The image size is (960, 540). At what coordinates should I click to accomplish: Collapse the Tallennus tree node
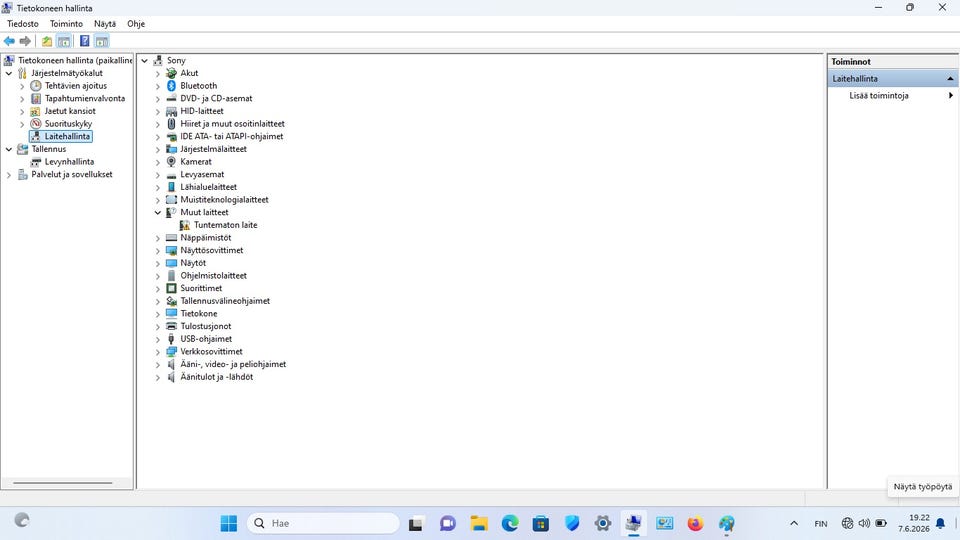pyautogui.click(x=9, y=149)
